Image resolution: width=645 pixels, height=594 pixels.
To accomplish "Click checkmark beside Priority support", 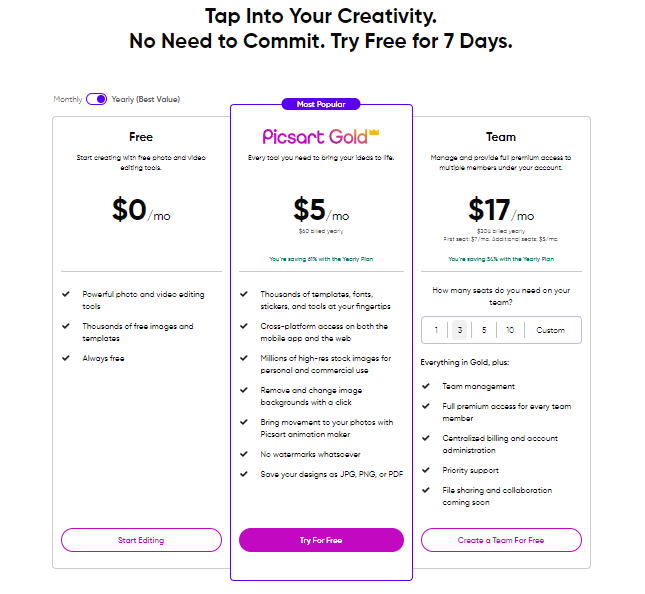I will click(426, 470).
